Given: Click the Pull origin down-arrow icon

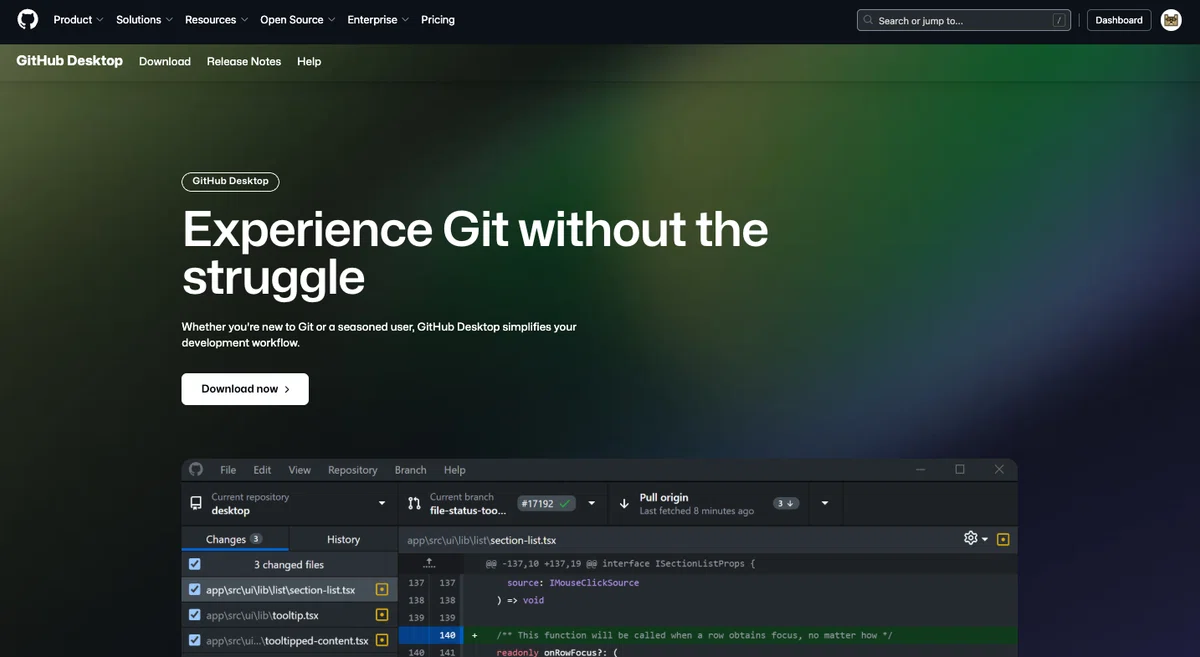Looking at the screenshot, I should [624, 503].
